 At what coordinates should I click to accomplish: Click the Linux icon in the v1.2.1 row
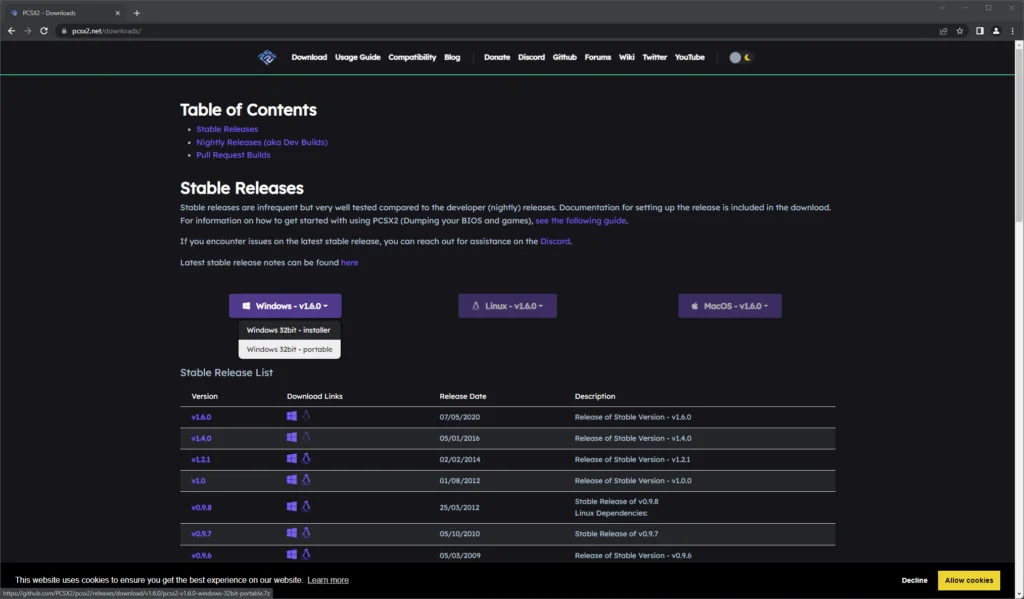306,459
